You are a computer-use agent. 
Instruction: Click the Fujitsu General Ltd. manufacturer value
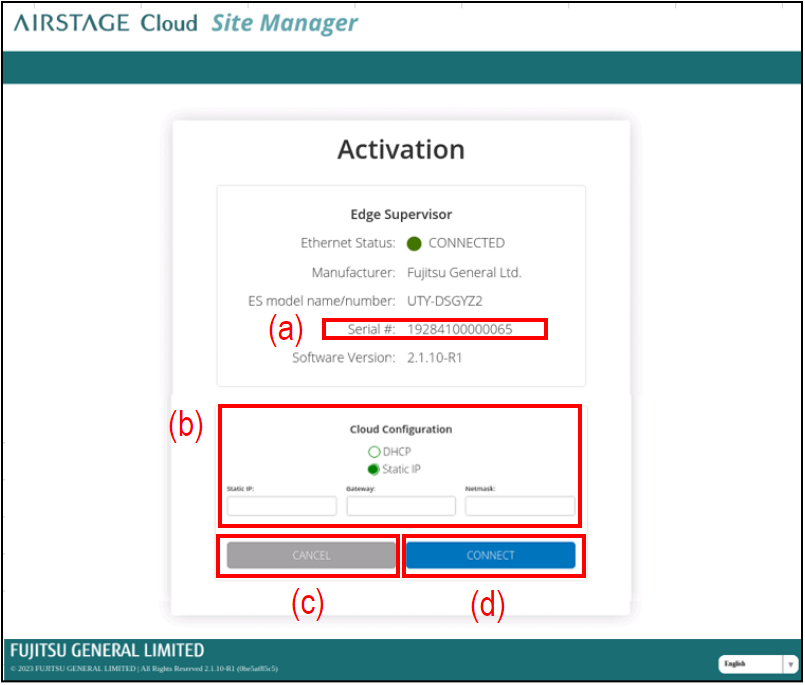[x=464, y=272]
